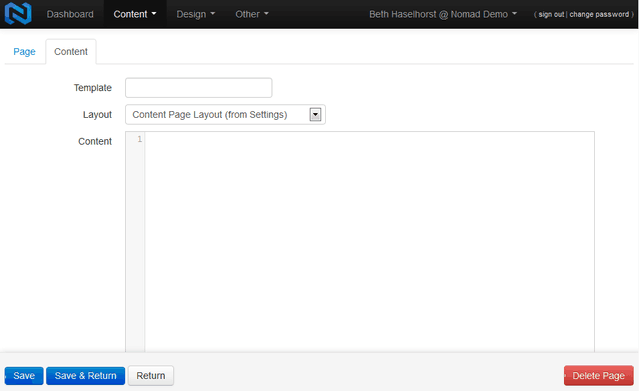Click the Return button
639x391 pixels.
click(151, 376)
